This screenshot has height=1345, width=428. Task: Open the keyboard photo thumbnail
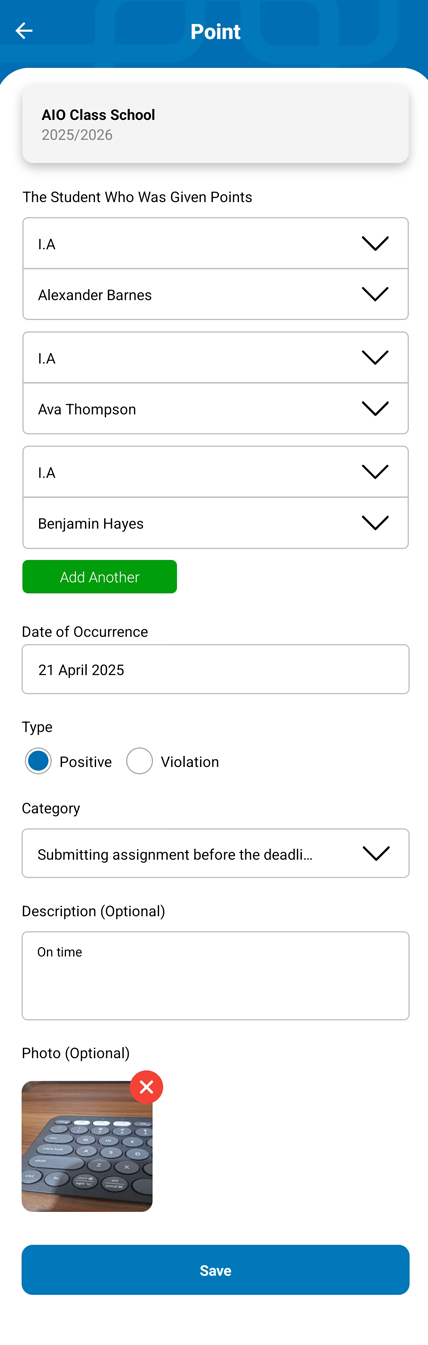[x=87, y=1146]
